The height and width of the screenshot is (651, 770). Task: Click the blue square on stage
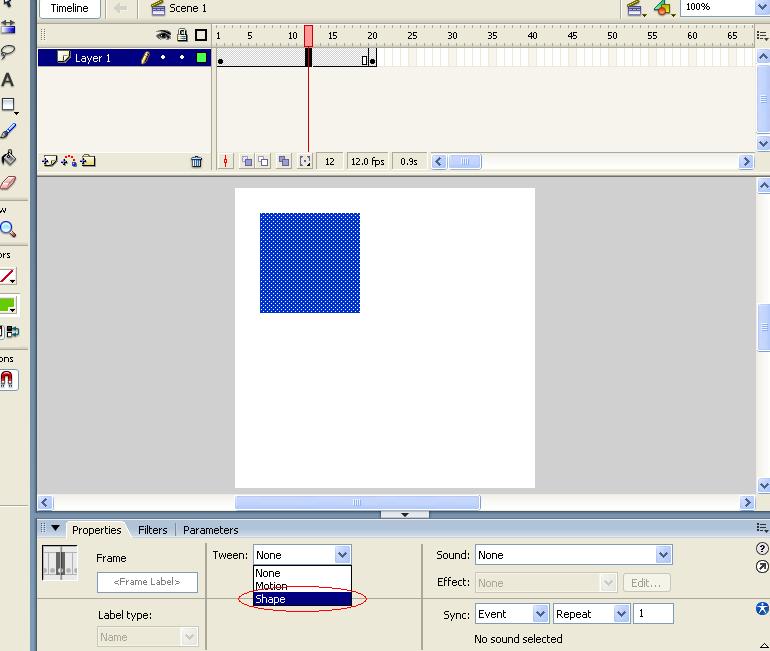pos(310,263)
